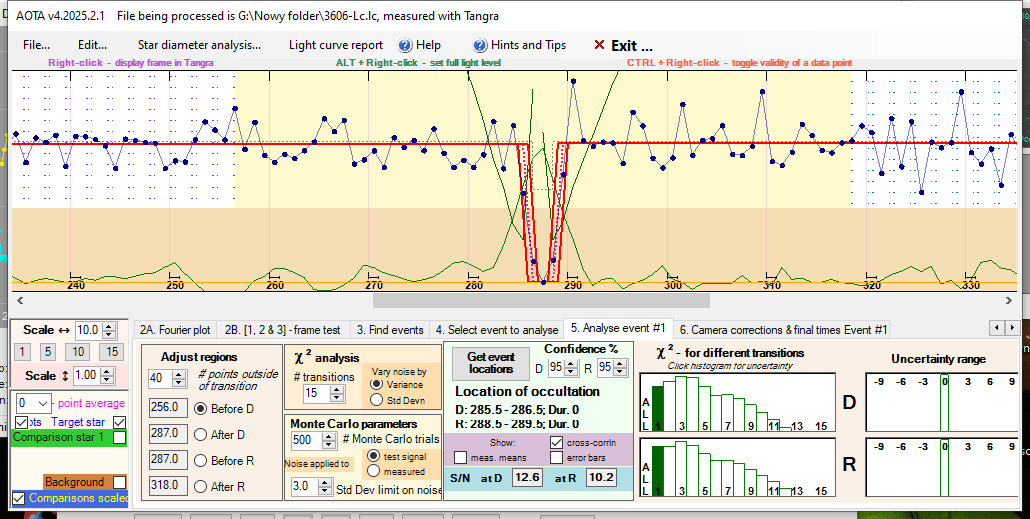
Task: Apply noise to test signal option
Action: click(373, 456)
